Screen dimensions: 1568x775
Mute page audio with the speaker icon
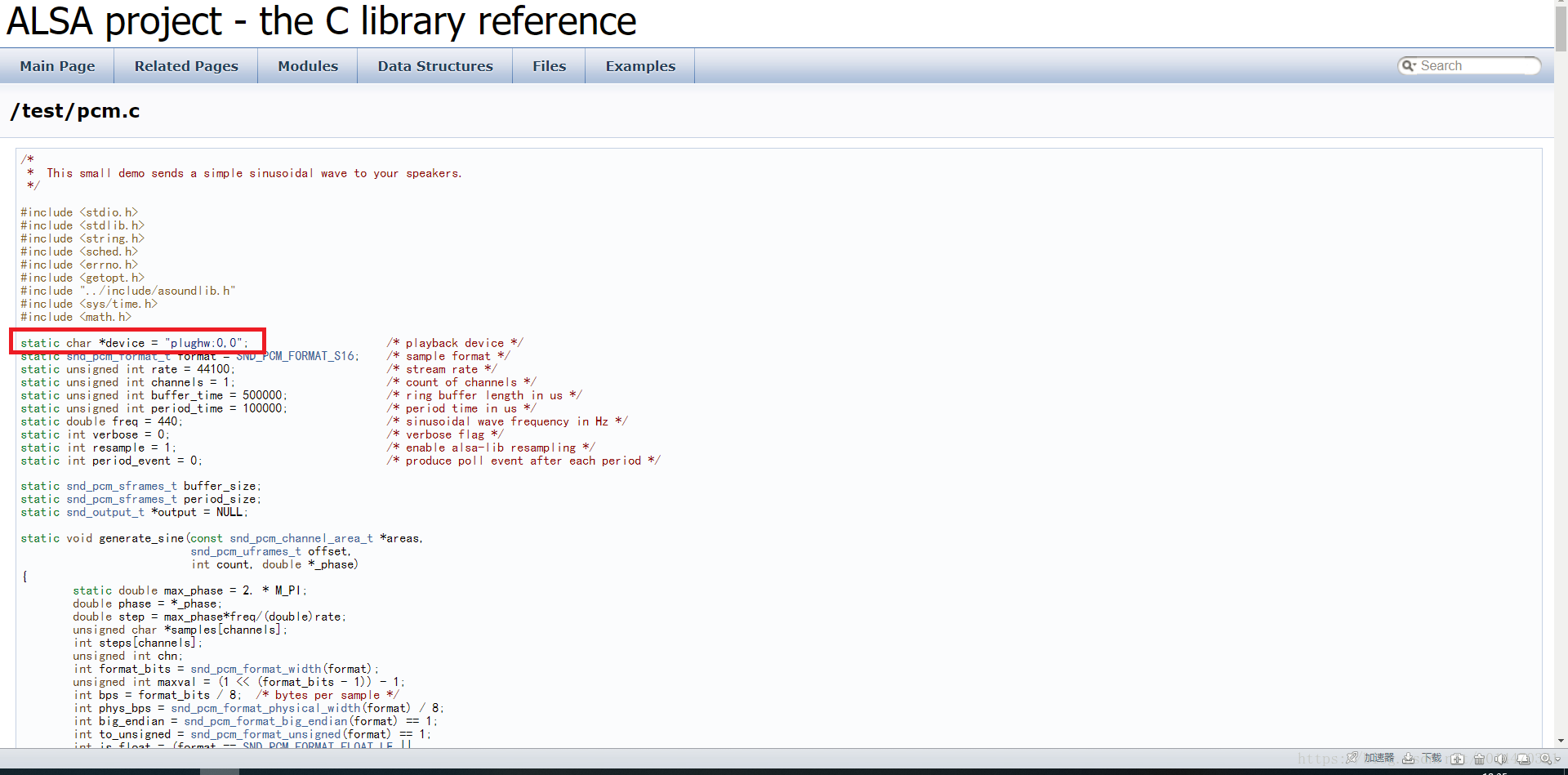pyautogui.click(x=1500, y=759)
